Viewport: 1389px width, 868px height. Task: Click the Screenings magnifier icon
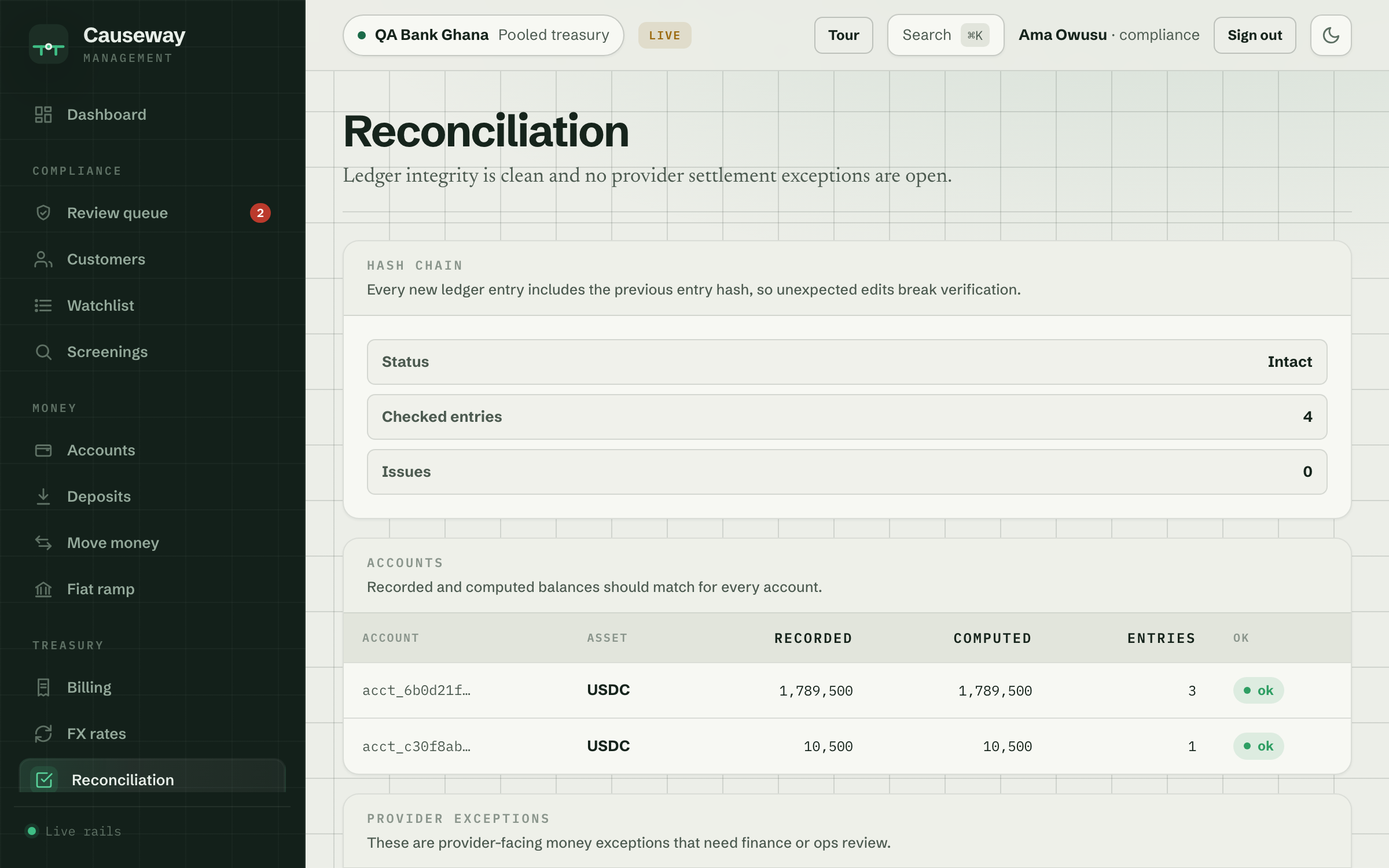pyautogui.click(x=43, y=352)
